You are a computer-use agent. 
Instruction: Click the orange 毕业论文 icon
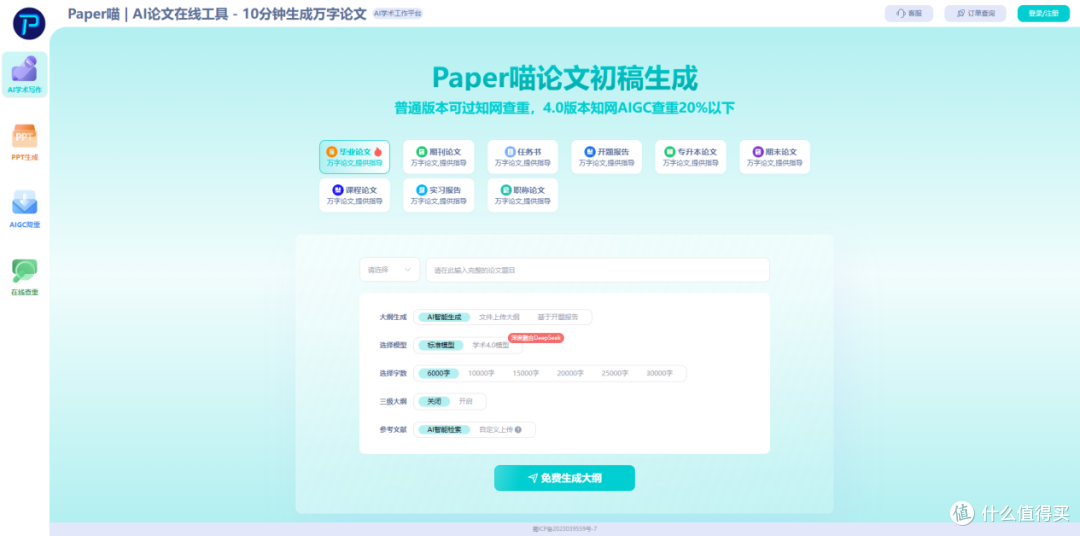(x=331, y=152)
